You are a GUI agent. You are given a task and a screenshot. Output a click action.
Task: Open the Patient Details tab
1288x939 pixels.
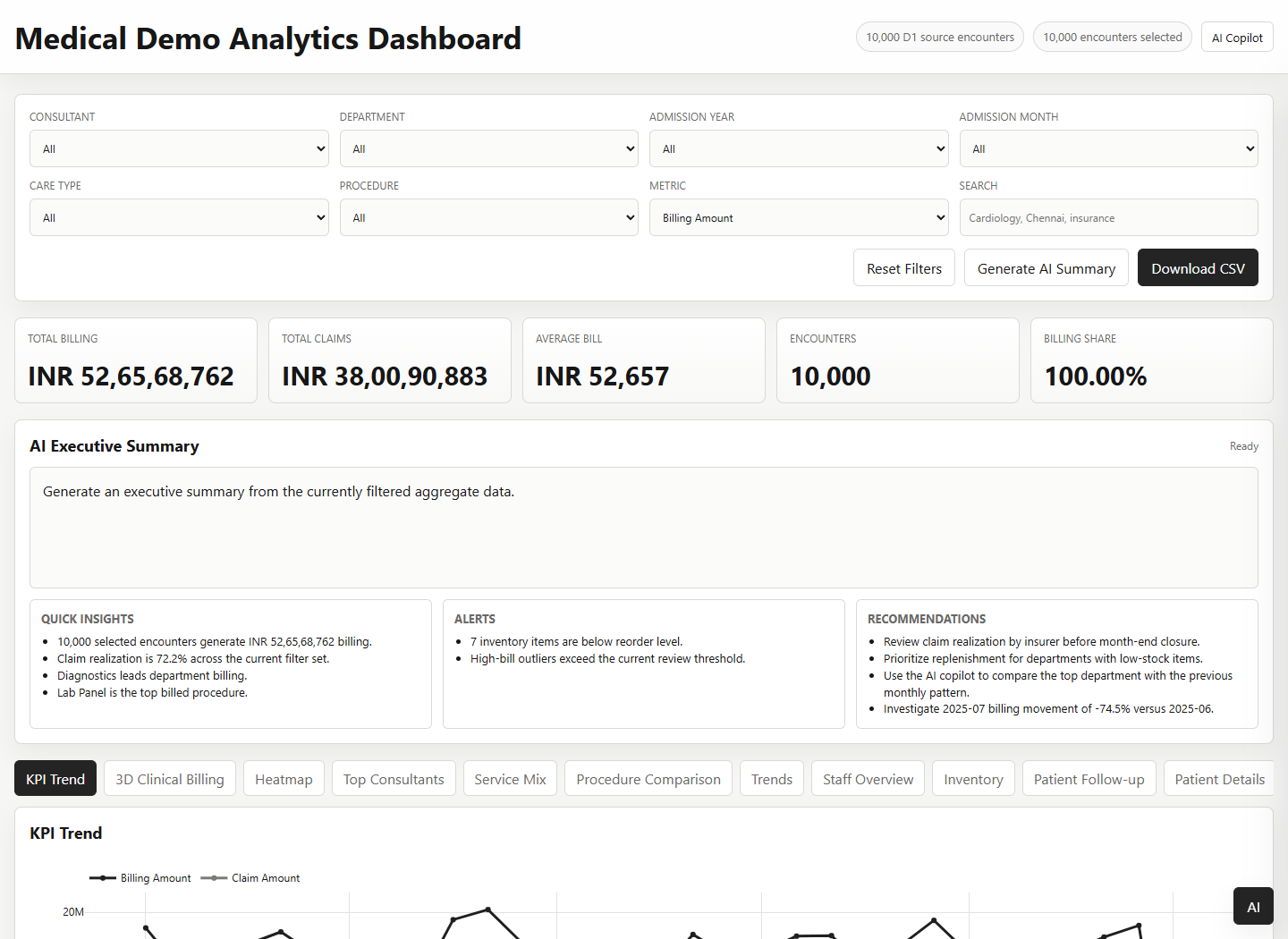tap(1220, 778)
